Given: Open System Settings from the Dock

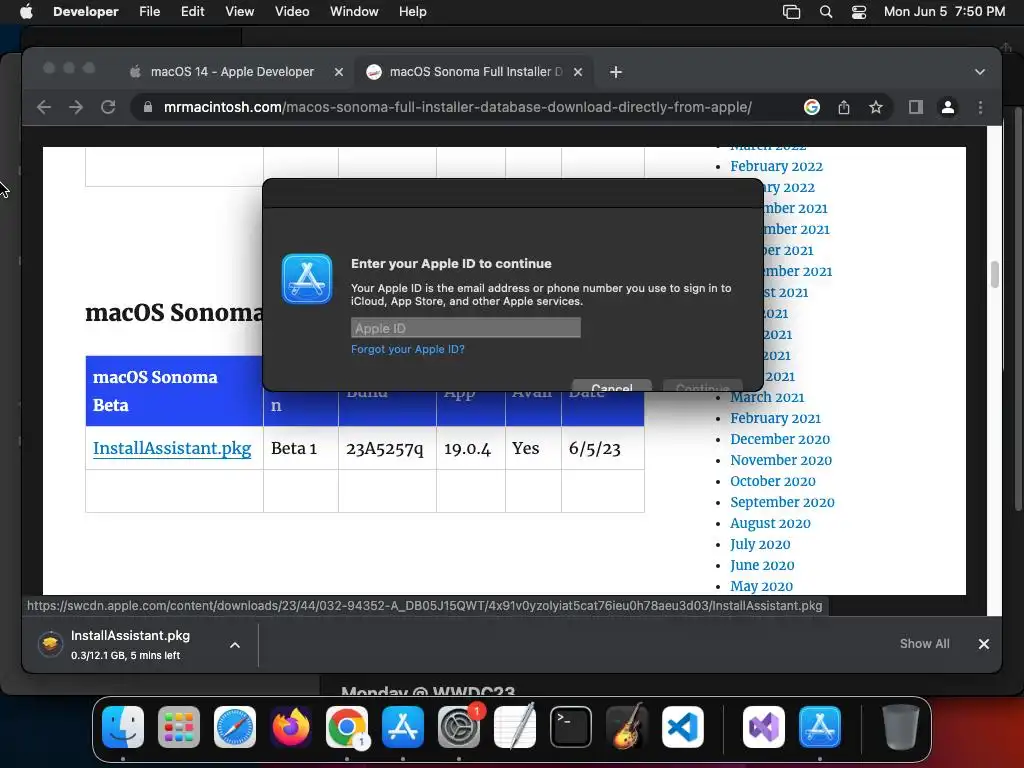Looking at the screenshot, I should 458,727.
